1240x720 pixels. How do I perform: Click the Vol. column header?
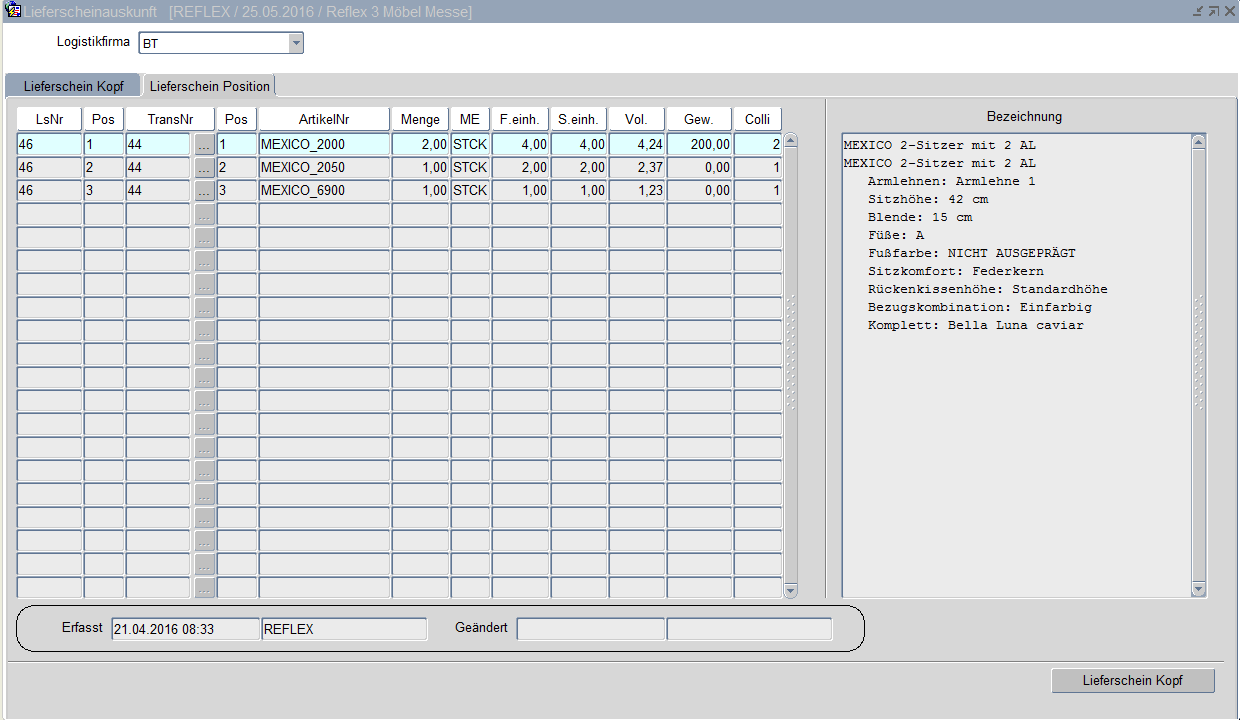(637, 119)
